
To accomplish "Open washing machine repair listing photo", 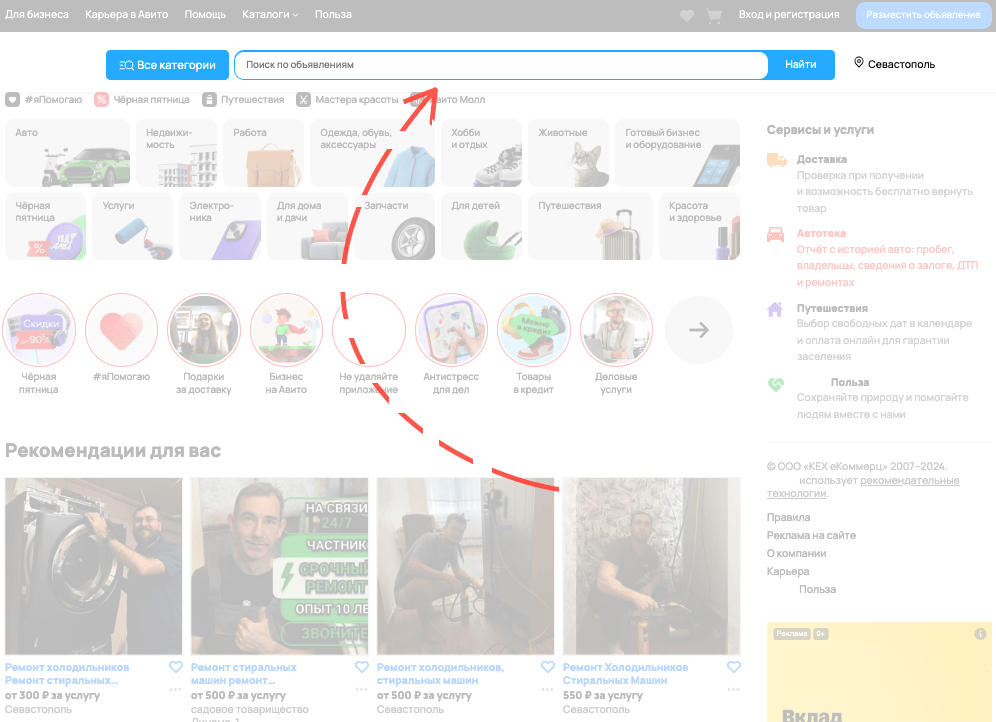I will (93, 566).
